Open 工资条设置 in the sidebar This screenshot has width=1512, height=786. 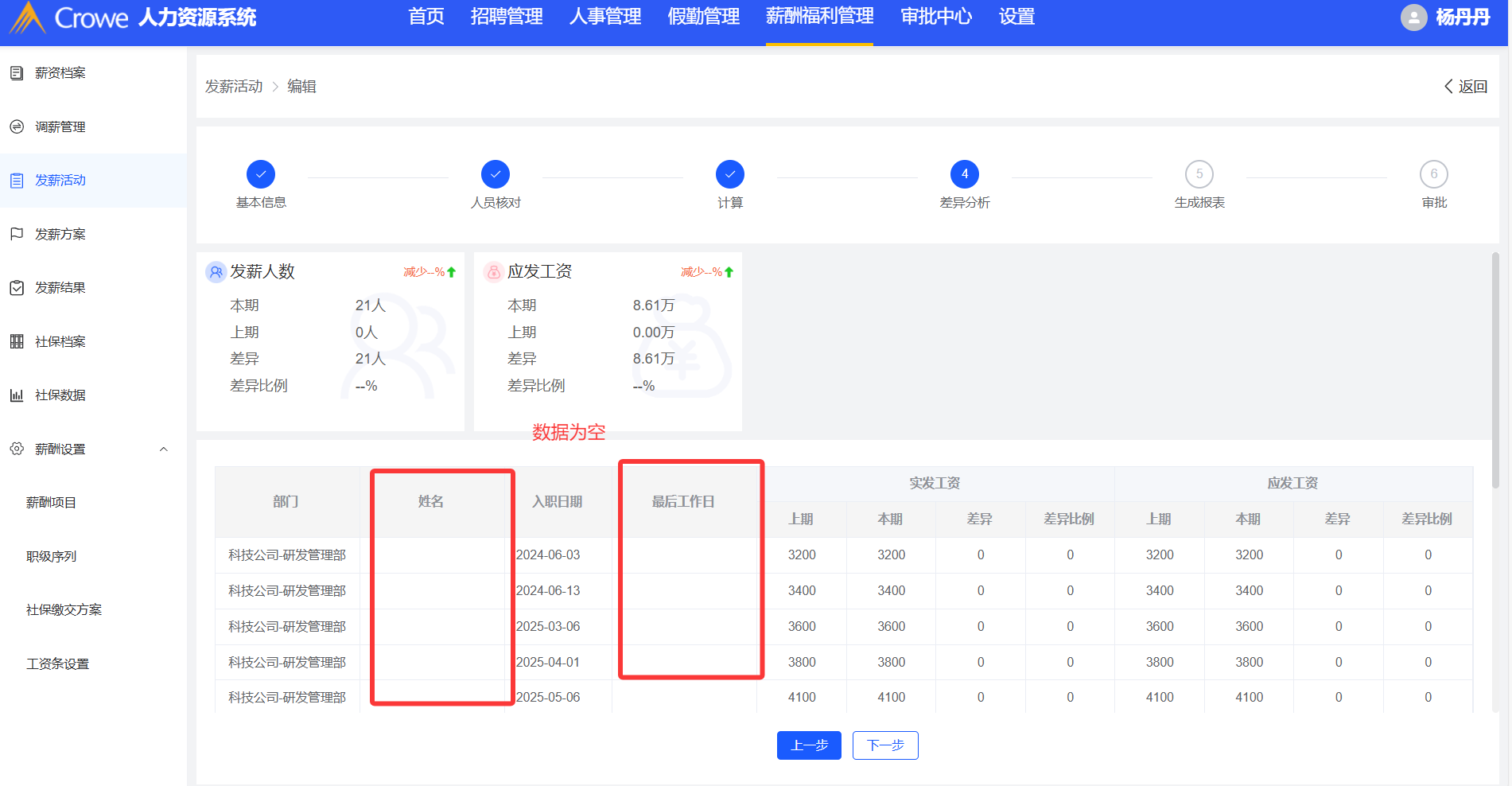57,664
